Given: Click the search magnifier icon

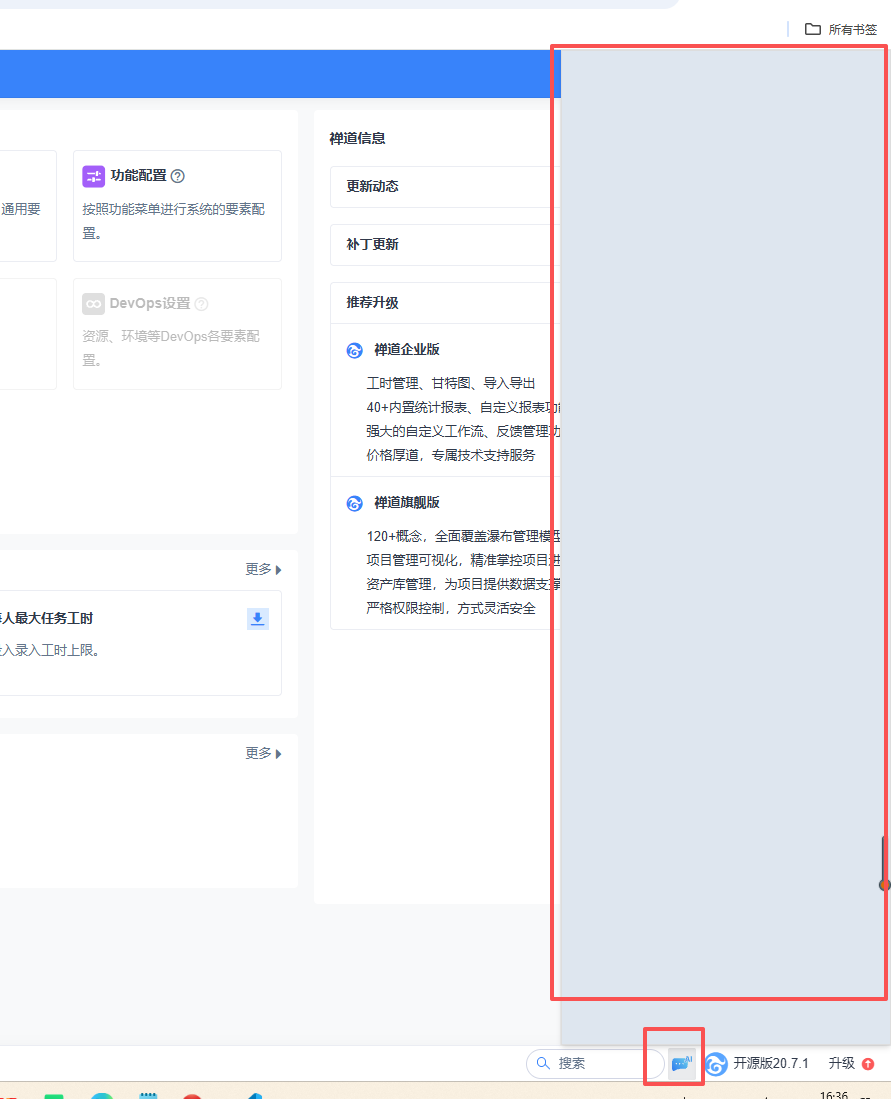Looking at the screenshot, I should 543,1063.
